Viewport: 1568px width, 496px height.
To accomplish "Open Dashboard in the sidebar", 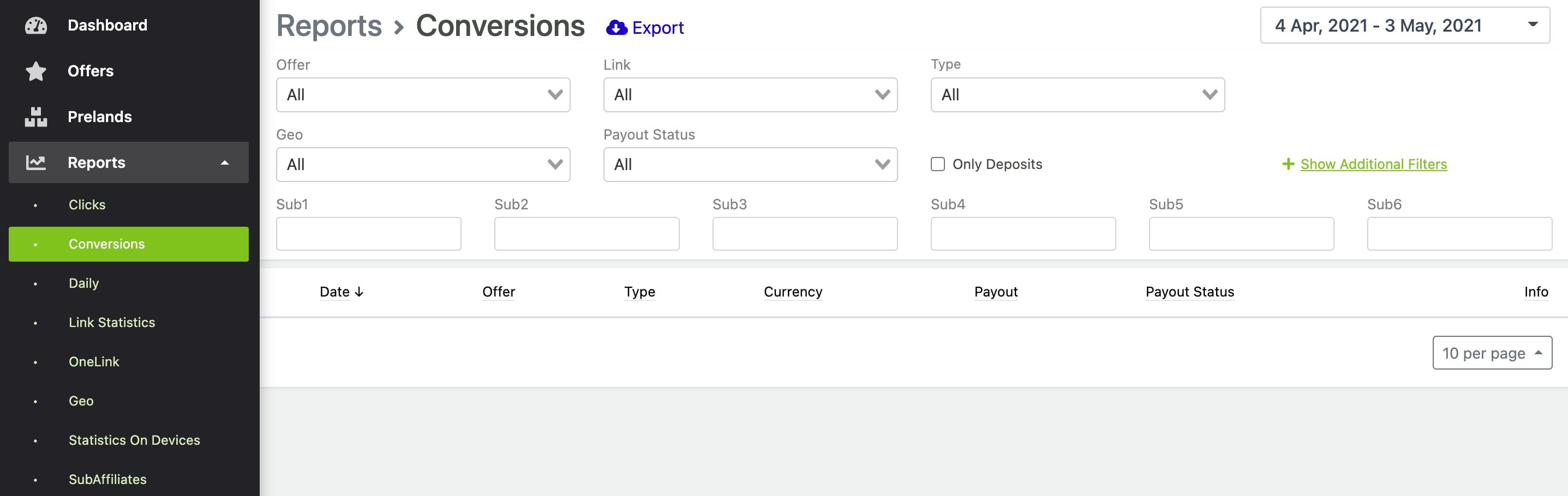I will (107, 26).
